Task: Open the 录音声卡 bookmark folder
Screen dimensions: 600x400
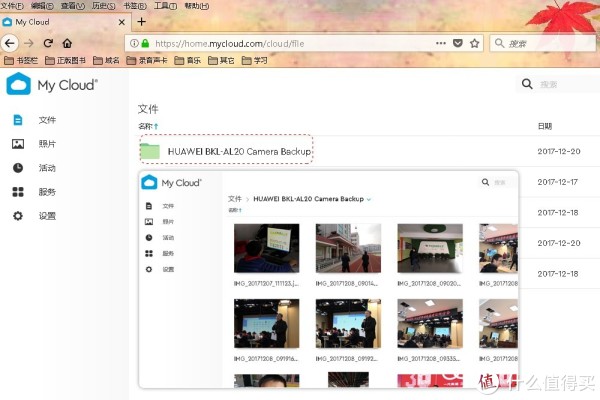Action: [x=147, y=60]
